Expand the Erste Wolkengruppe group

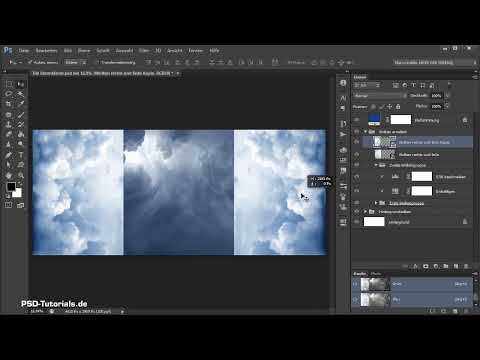click(376, 203)
